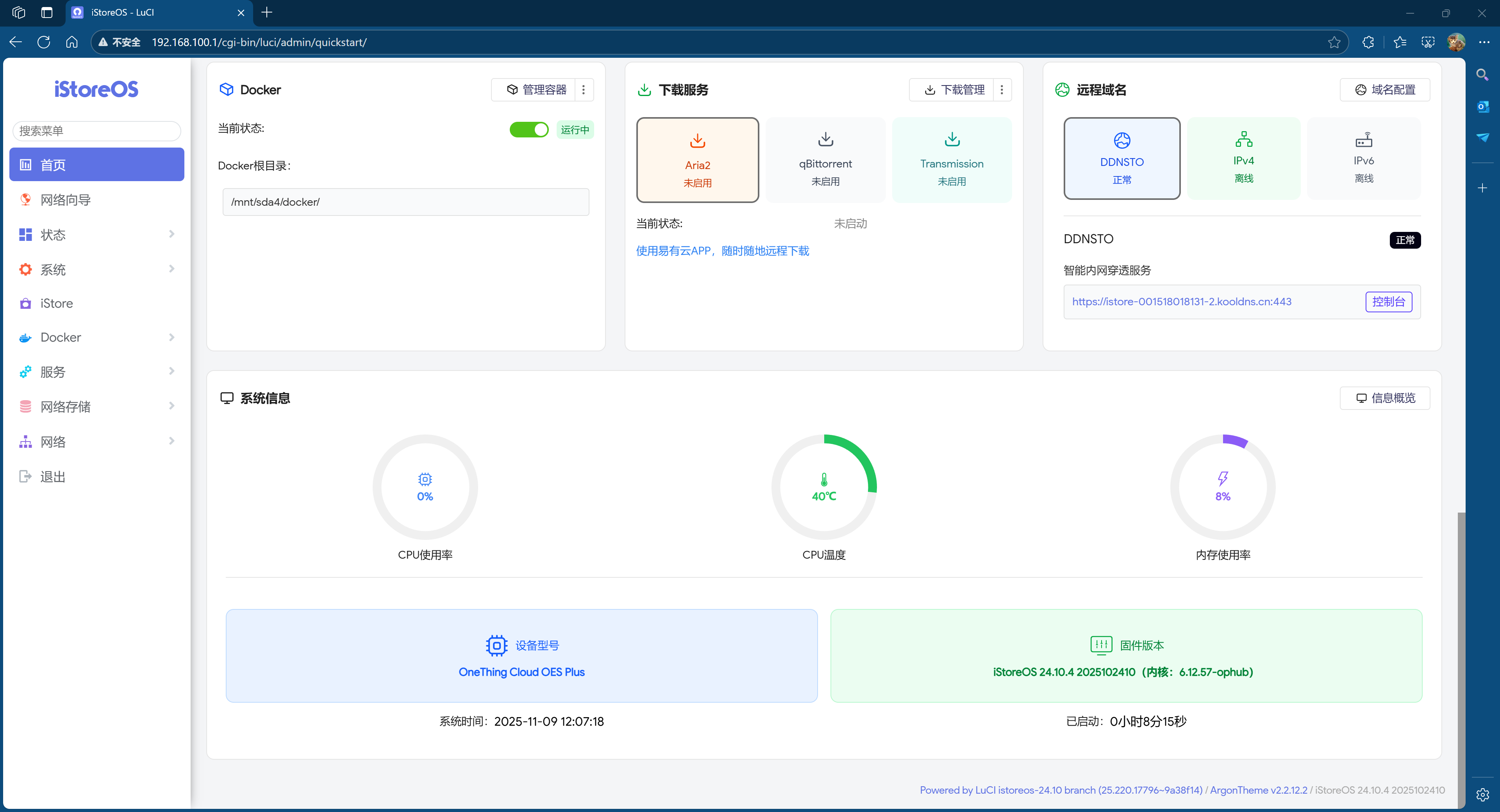Click the iStoreOS logo
1500x812 pixels.
[x=96, y=89]
